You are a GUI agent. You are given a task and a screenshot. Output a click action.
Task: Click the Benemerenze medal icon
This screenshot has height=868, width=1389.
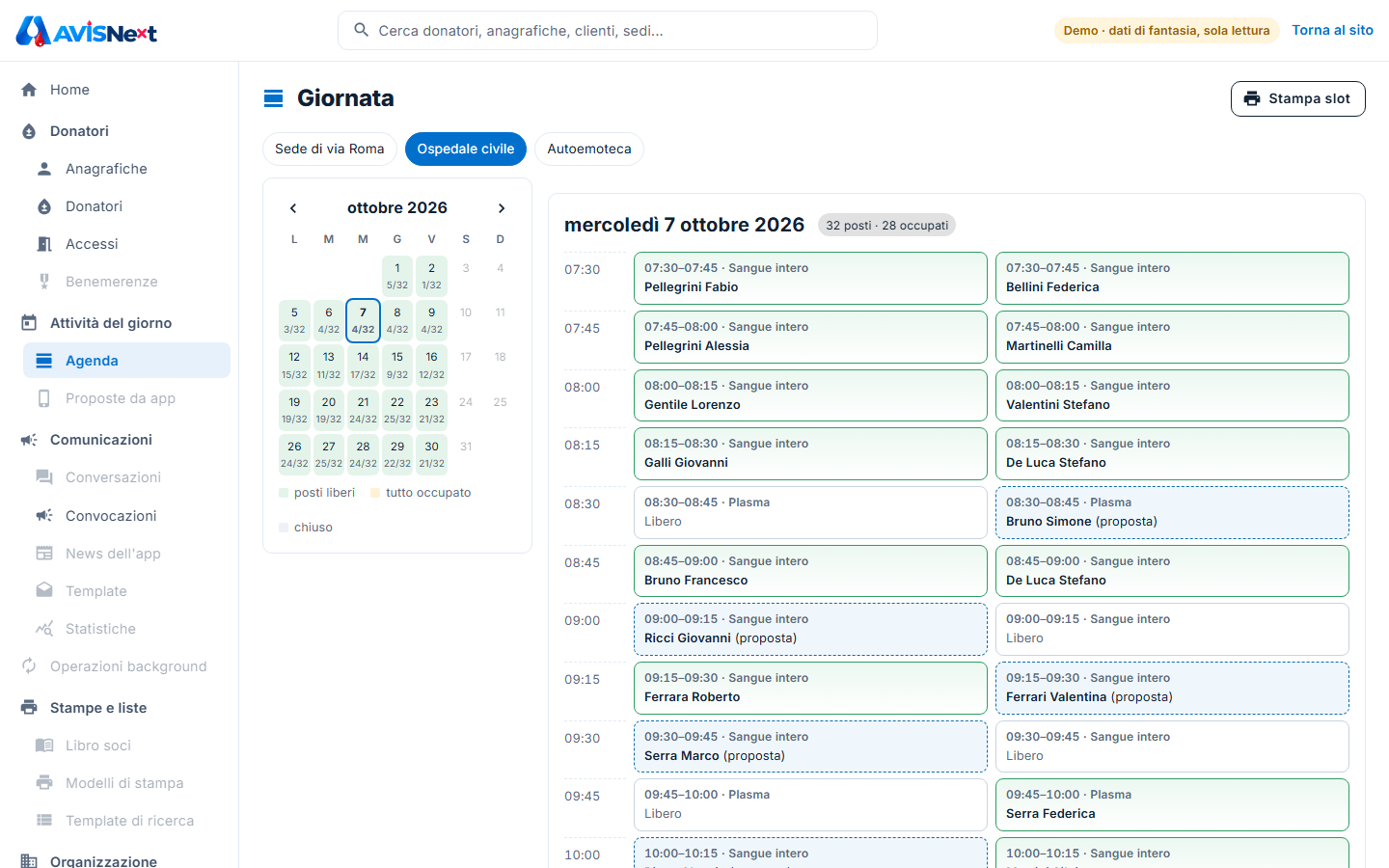click(x=44, y=282)
